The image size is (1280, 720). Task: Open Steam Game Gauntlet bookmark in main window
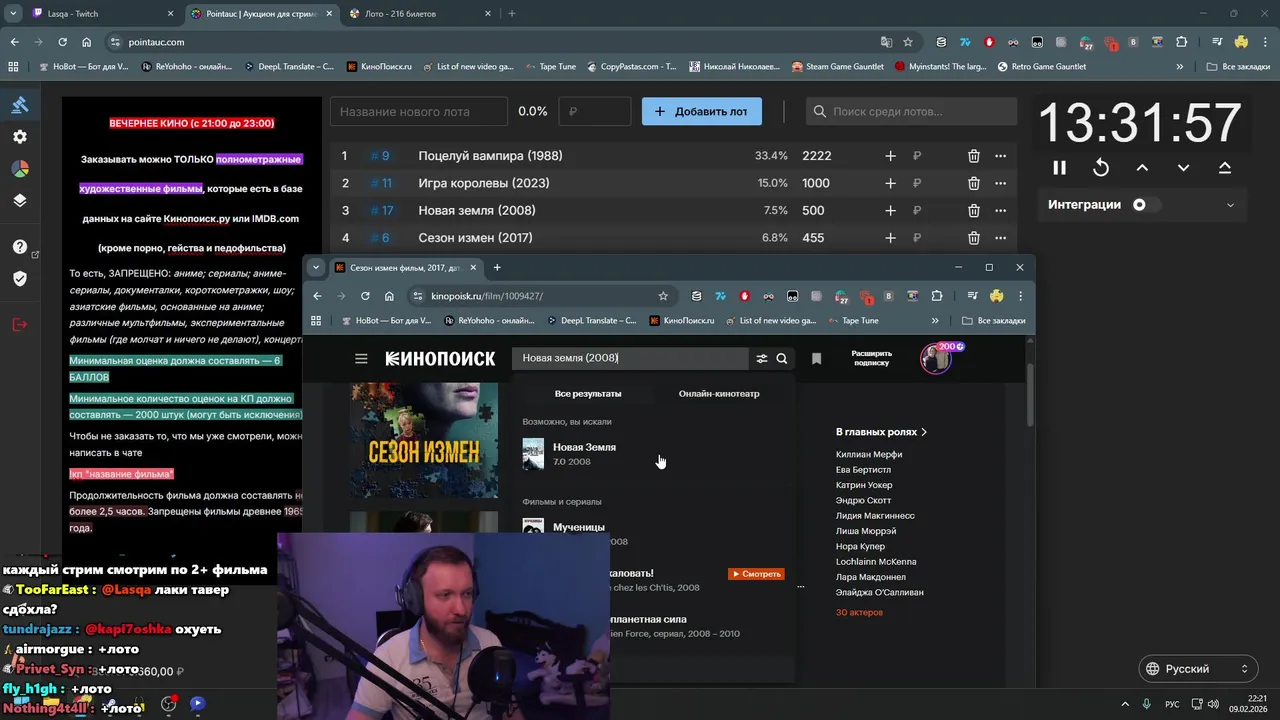pyautogui.click(x=837, y=67)
